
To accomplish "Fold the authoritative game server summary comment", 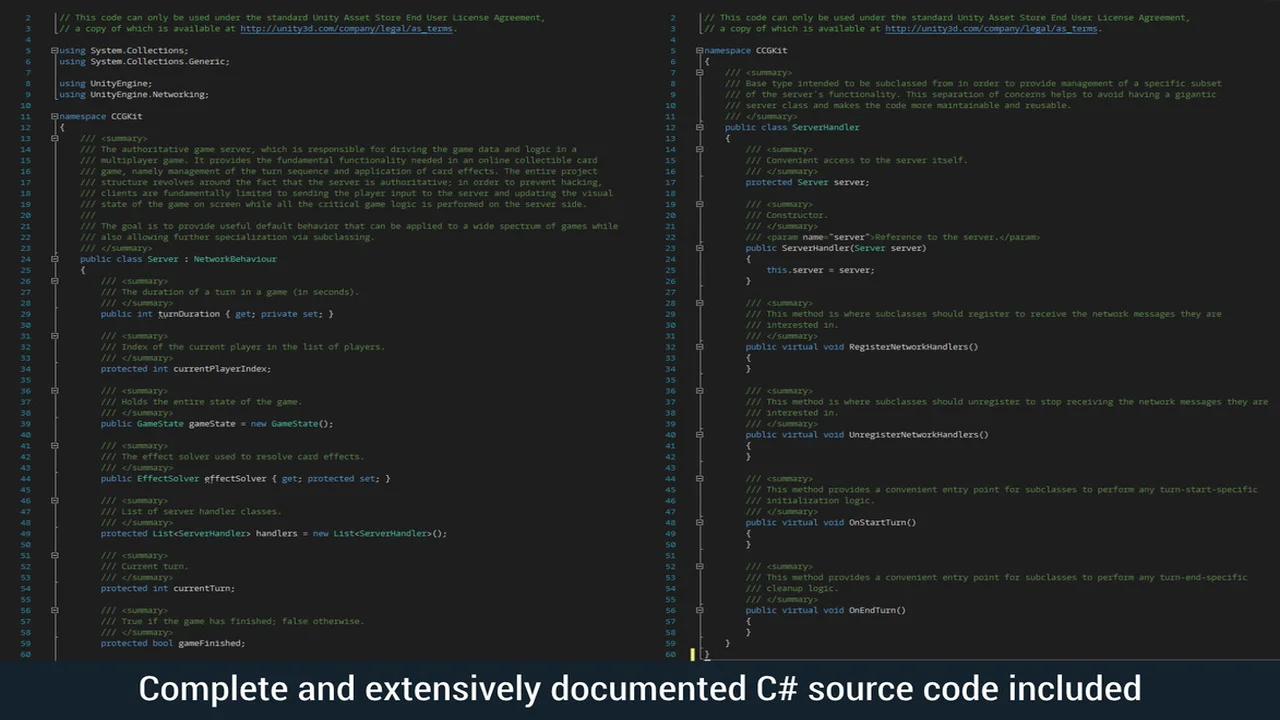I will [x=54, y=138].
